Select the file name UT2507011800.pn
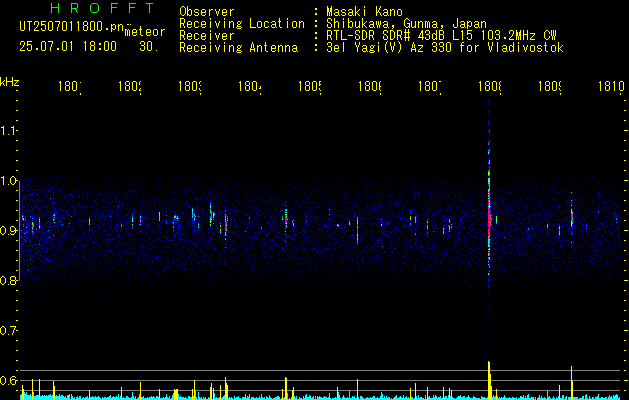 tap(72, 27)
